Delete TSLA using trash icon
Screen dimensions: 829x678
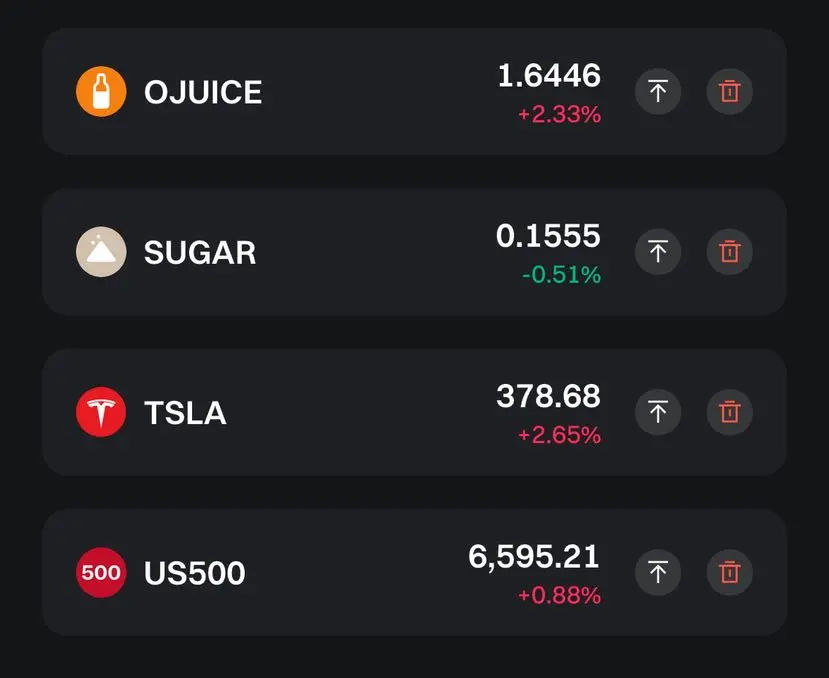coord(730,412)
